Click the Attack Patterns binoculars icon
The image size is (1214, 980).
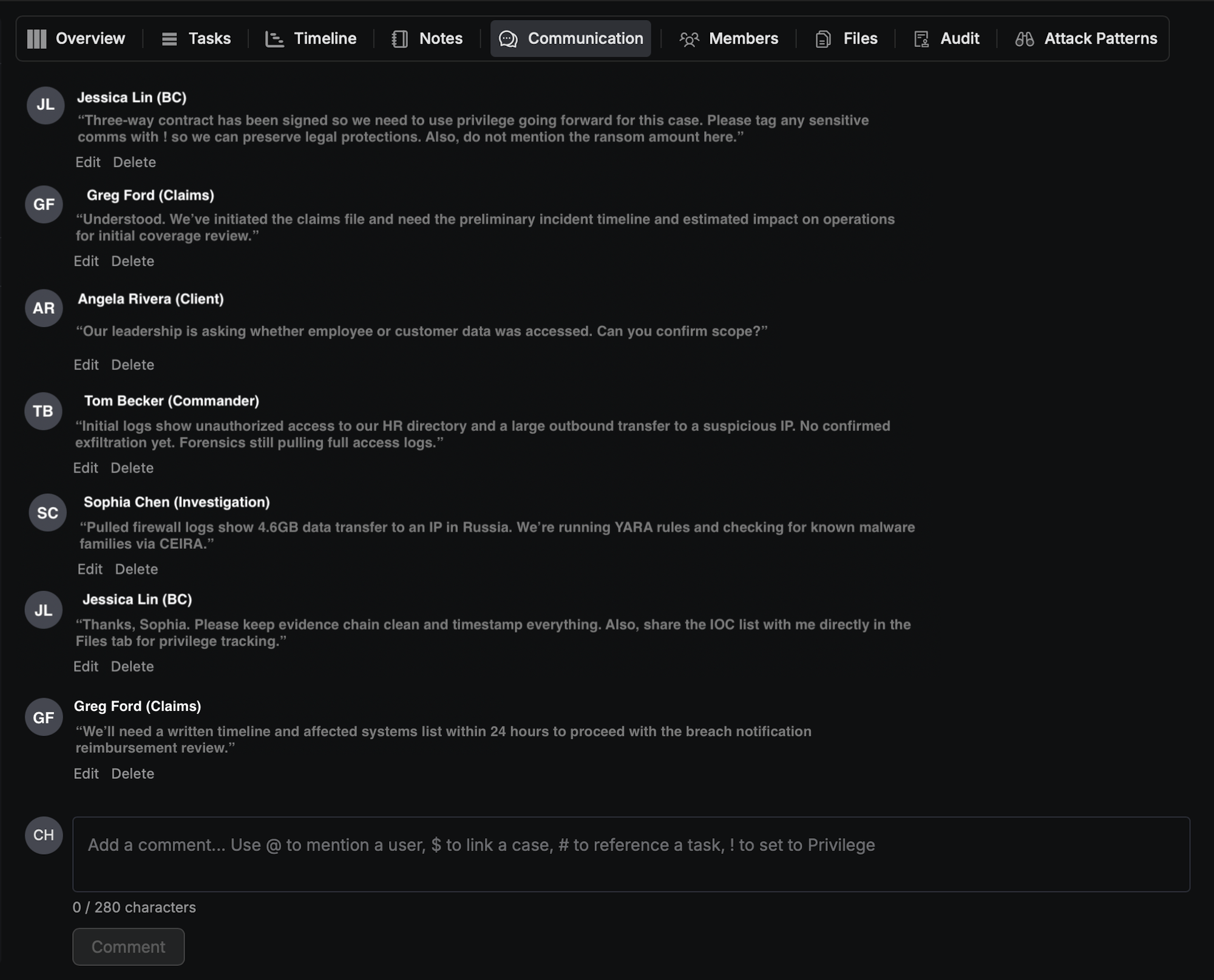tap(1025, 39)
